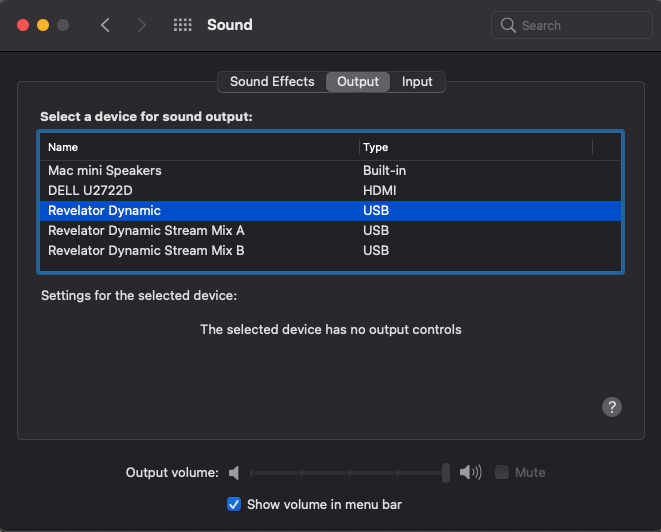Viewport: 661px width, 532px height.
Task: Sort by the Type column header
Action: 476,147
